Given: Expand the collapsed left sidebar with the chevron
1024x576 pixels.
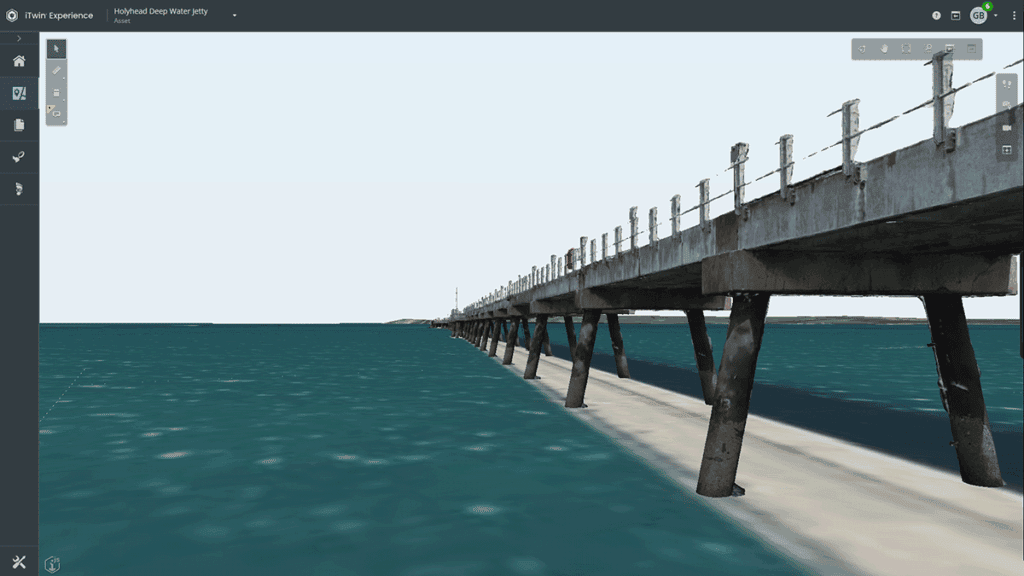Looking at the screenshot, I should point(19,38).
